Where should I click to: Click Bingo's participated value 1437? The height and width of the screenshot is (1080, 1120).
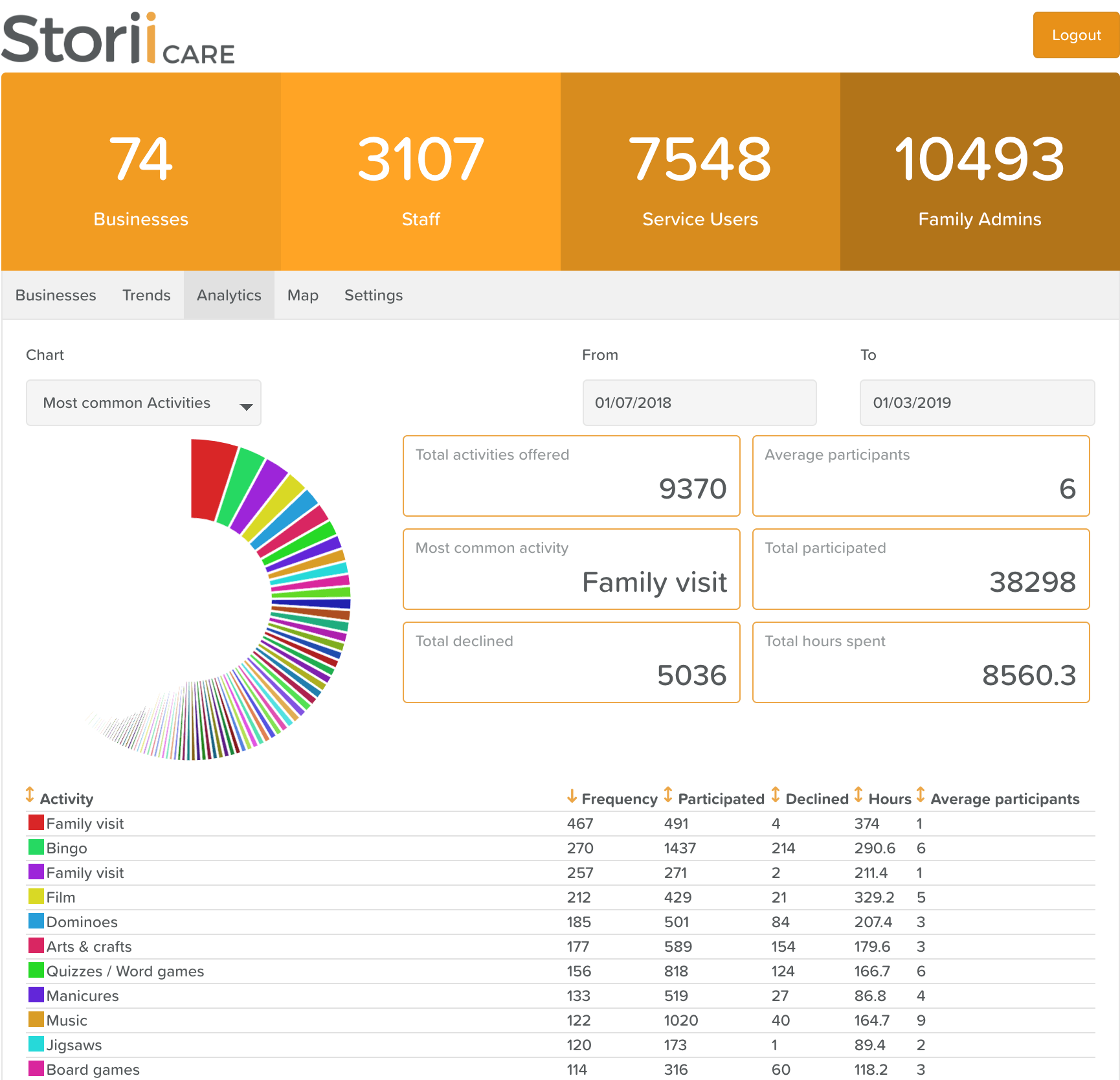coord(680,848)
